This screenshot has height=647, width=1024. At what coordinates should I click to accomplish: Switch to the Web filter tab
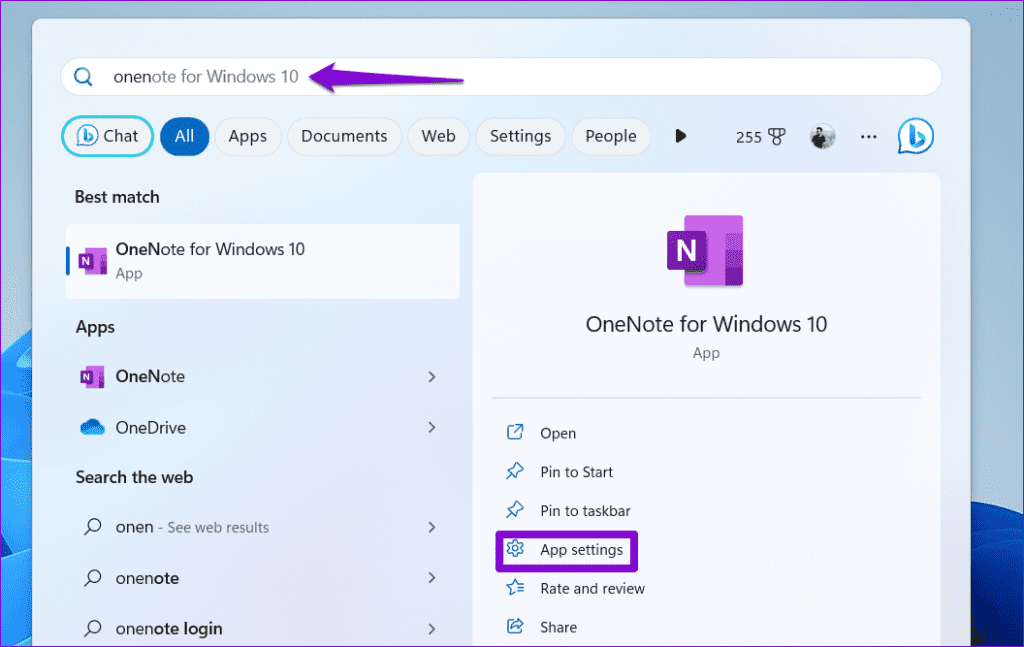click(438, 136)
